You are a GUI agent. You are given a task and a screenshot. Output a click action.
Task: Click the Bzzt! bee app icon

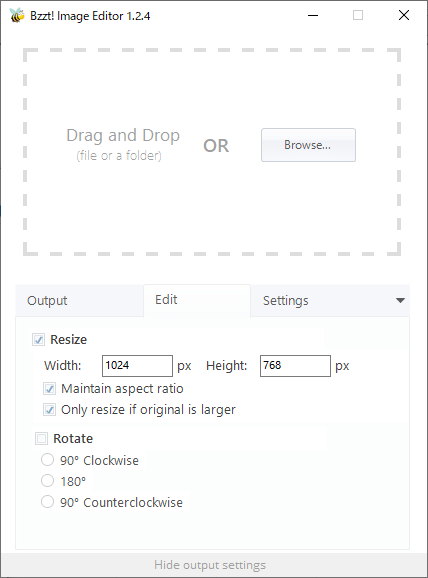(17, 15)
